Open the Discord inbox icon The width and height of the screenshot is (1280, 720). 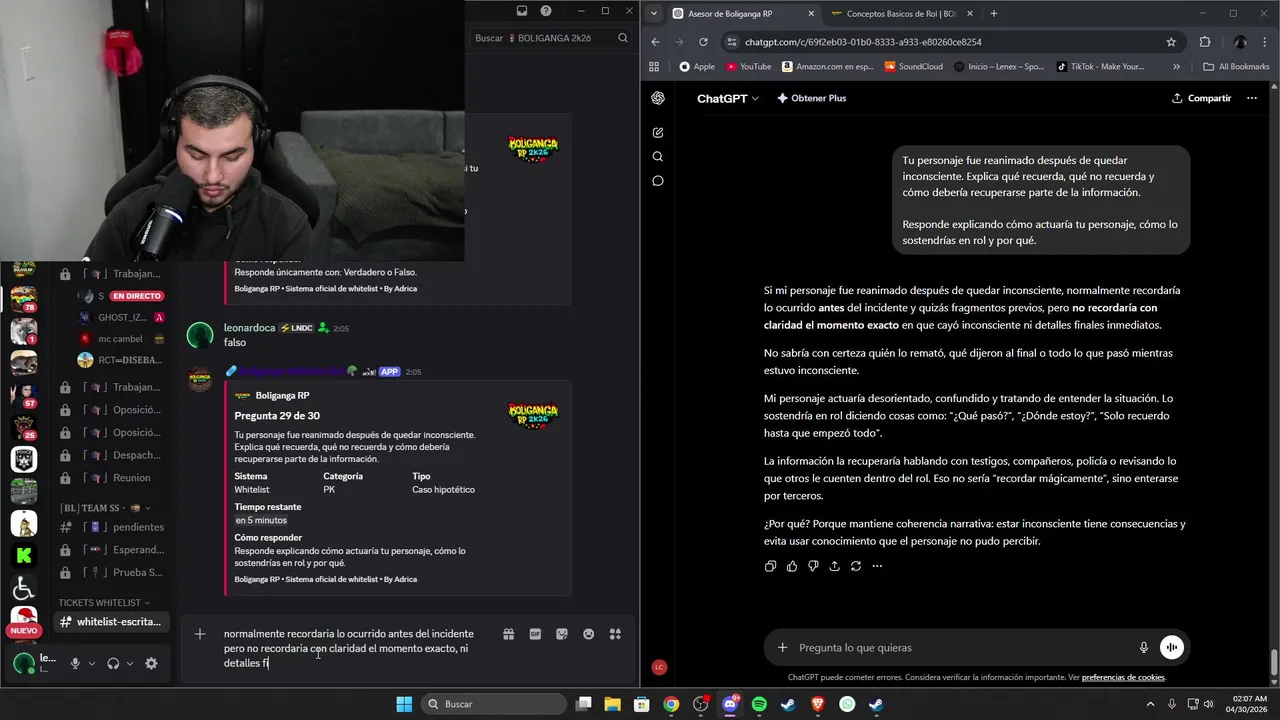tap(522, 11)
